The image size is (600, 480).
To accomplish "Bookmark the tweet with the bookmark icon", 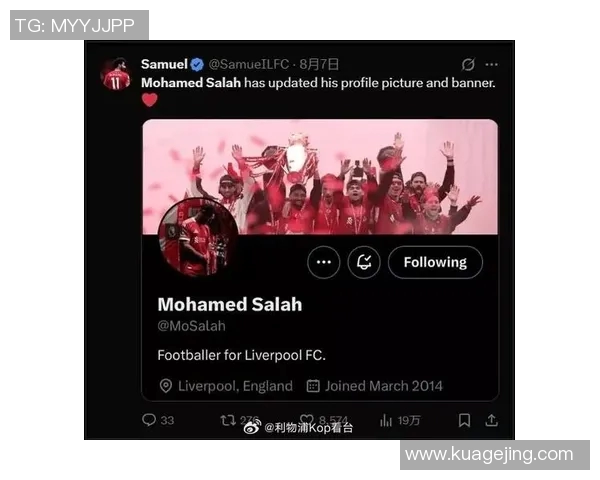I will [464, 420].
